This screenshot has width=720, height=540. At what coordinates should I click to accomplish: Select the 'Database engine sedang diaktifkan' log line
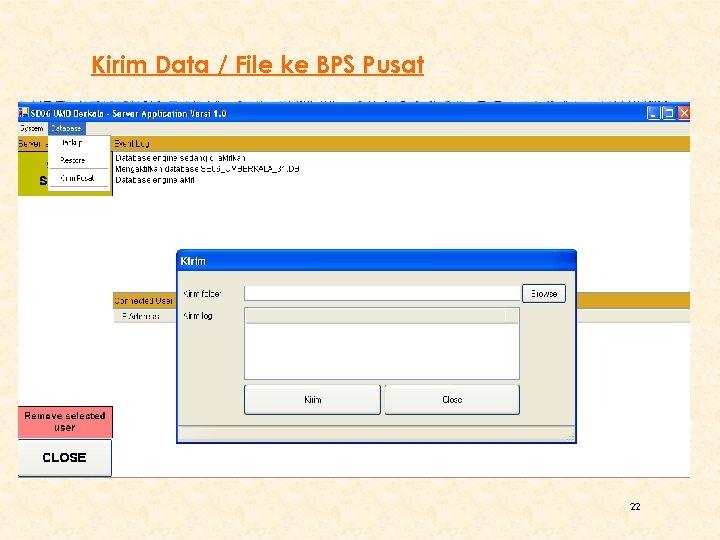pyautogui.click(x=180, y=158)
